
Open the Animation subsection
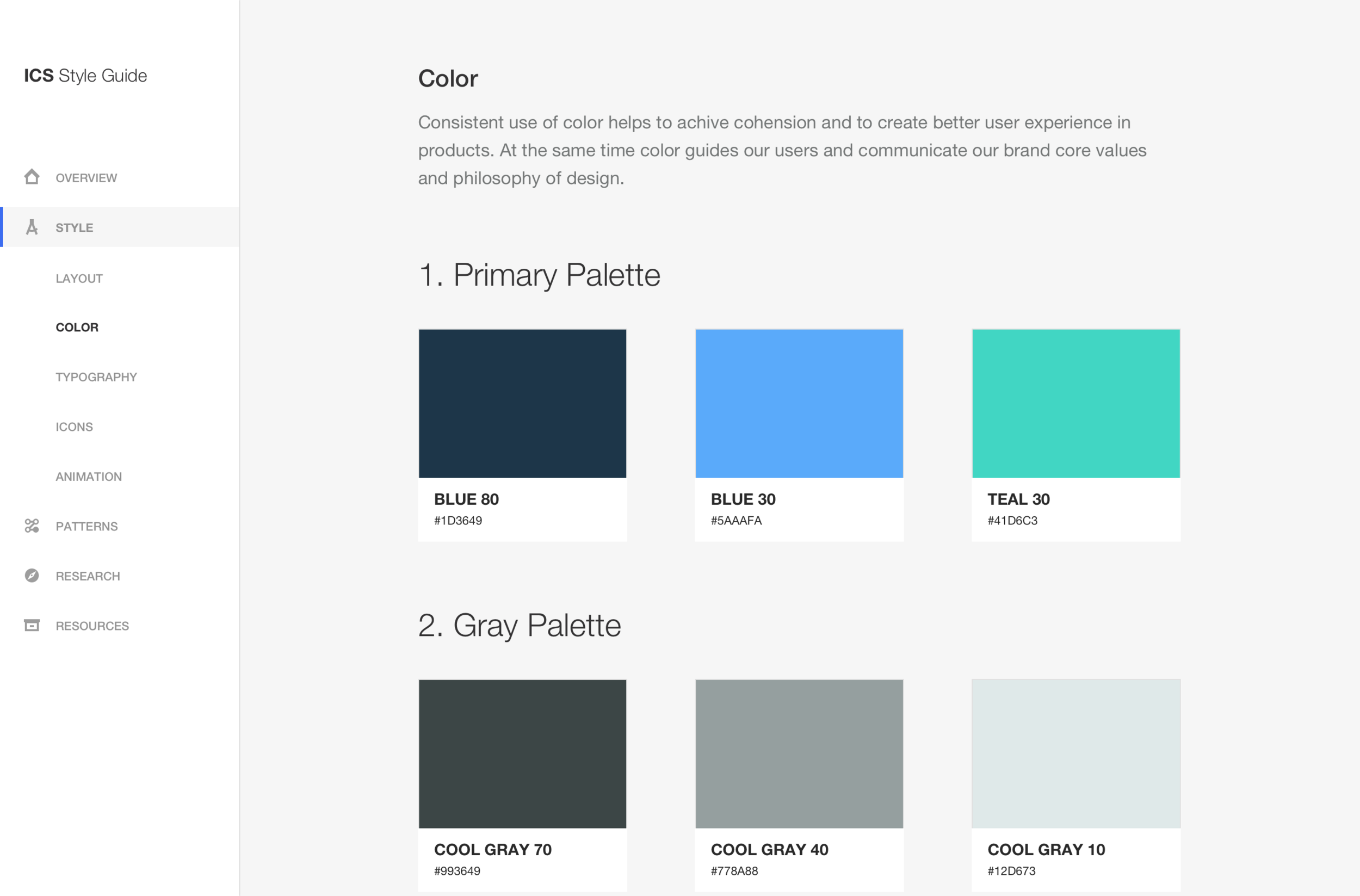[x=89, y=477]
